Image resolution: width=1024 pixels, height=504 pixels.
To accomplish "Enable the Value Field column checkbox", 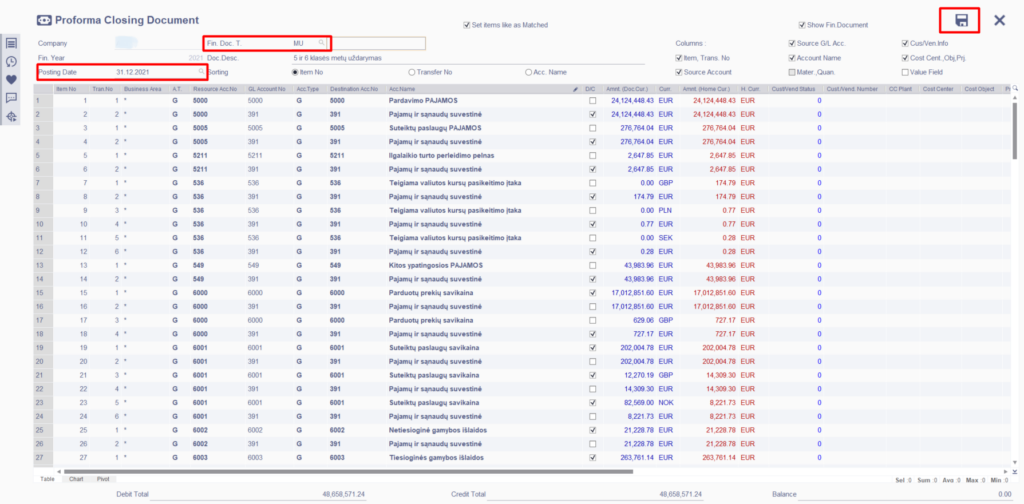I will pos(904,72).
